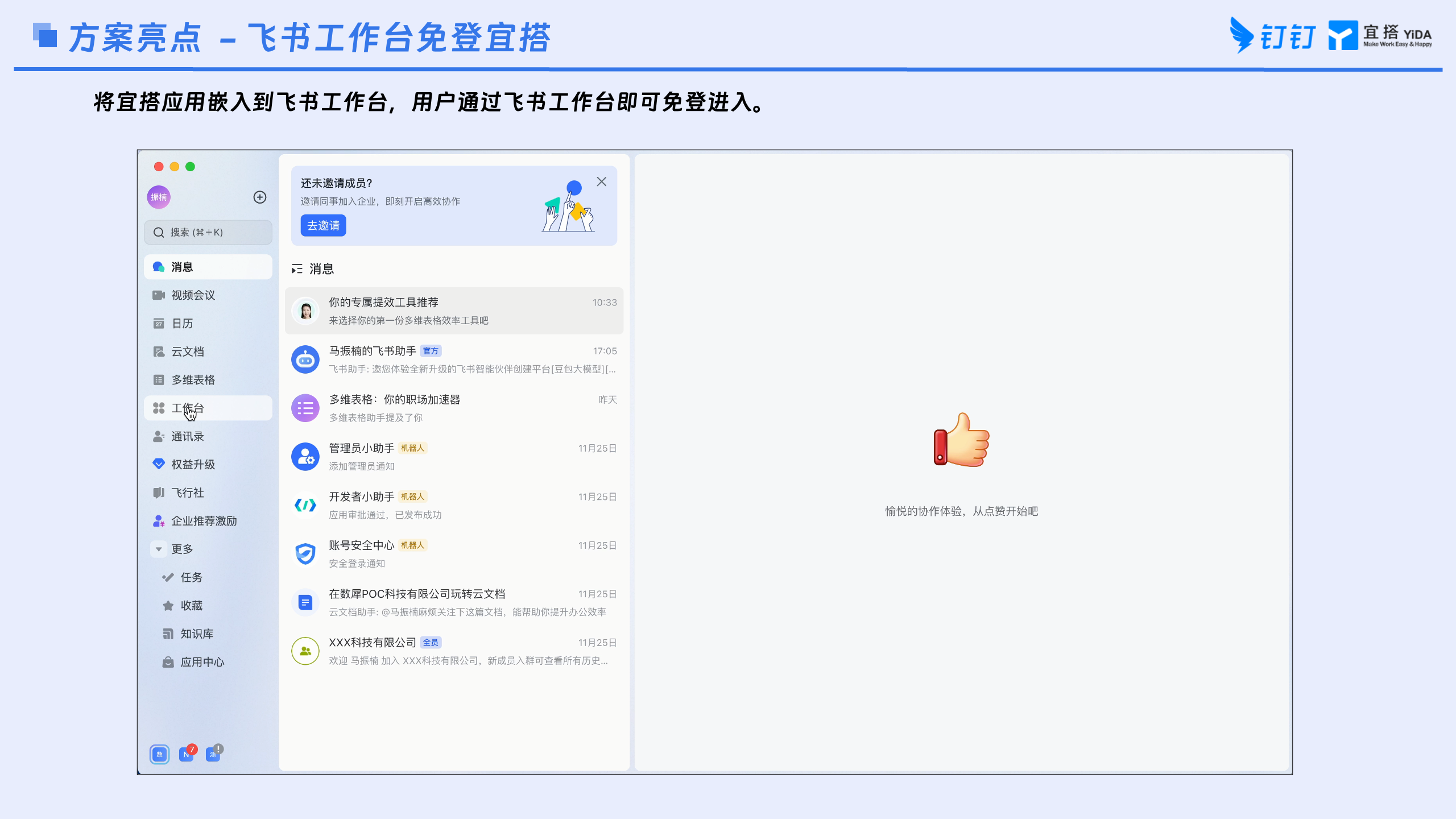Click the message text 来选择你的第一份多维表格效率工具吧
Image resolution: width=1456 pixels, height=819 pixels.
(408, 321)
